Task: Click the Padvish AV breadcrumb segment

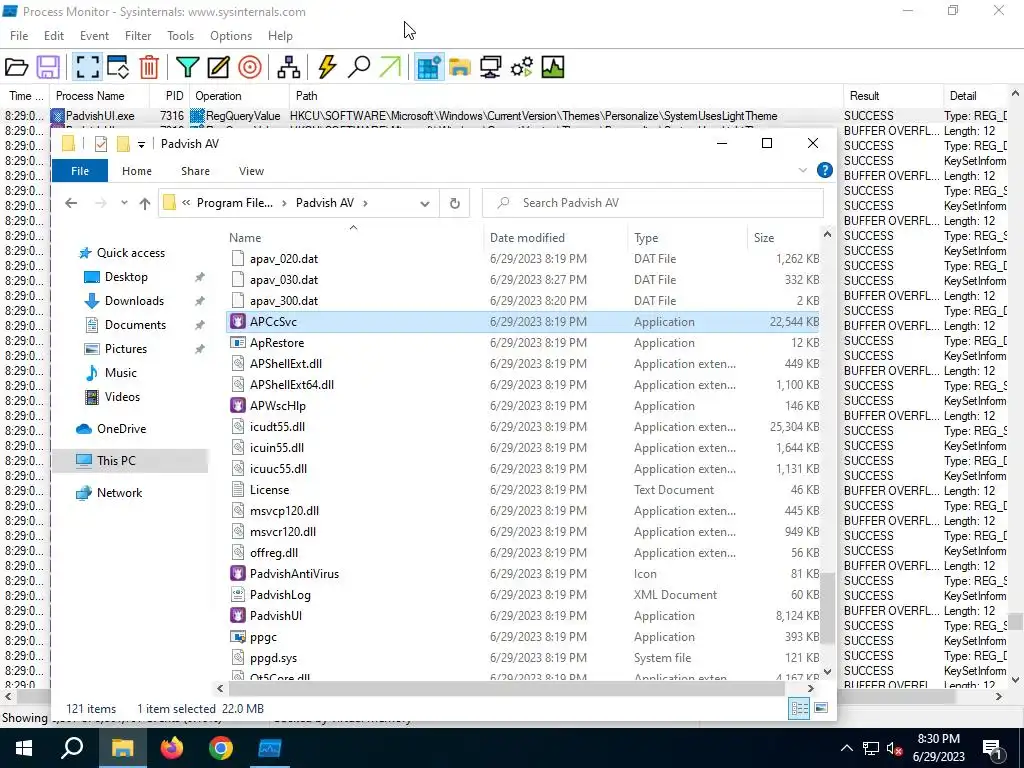Action: pos(325,203)
